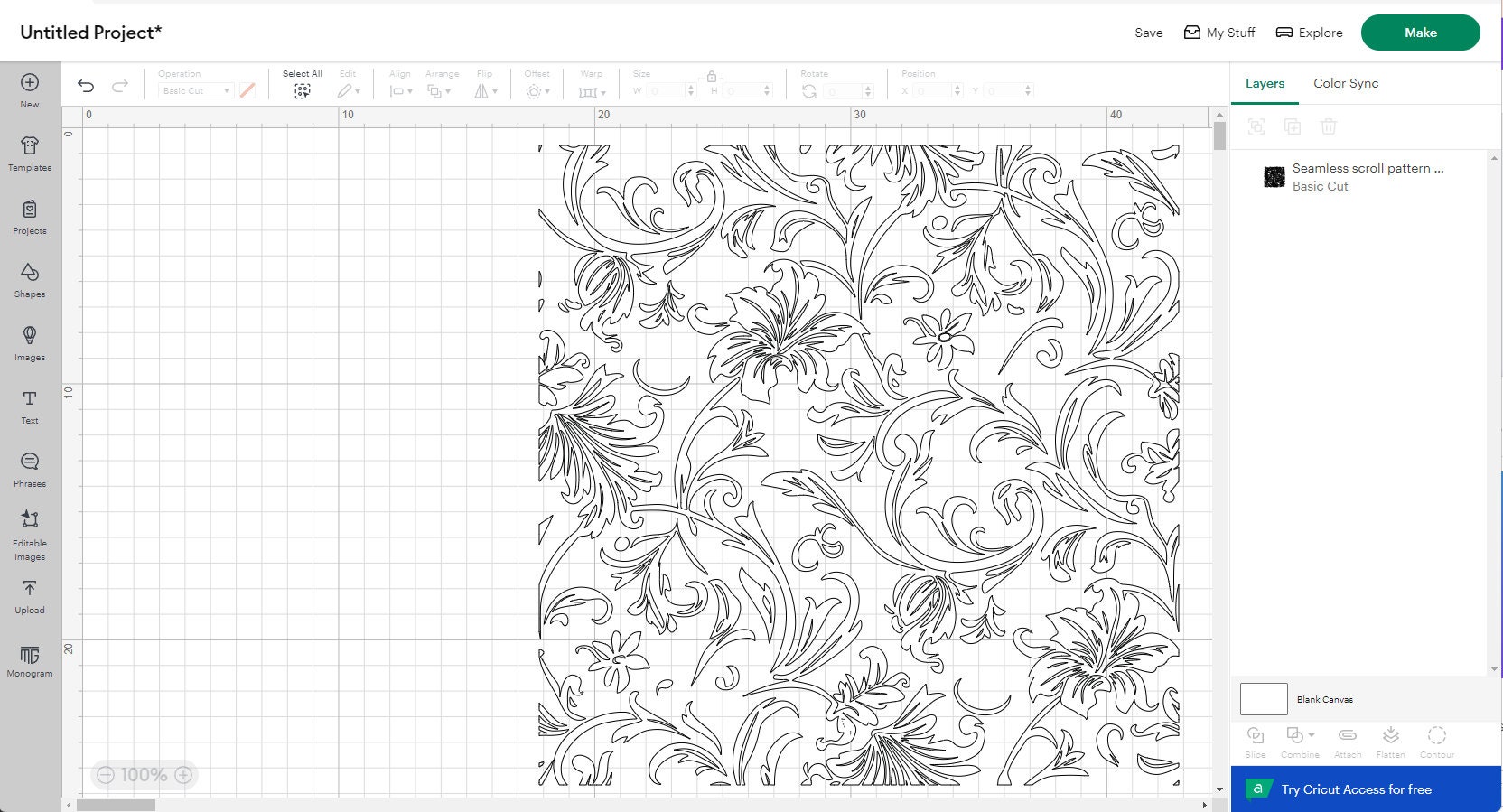Open the Align dropdown
This screenshot has height=812, width=1503.
[x=401, y=91]
